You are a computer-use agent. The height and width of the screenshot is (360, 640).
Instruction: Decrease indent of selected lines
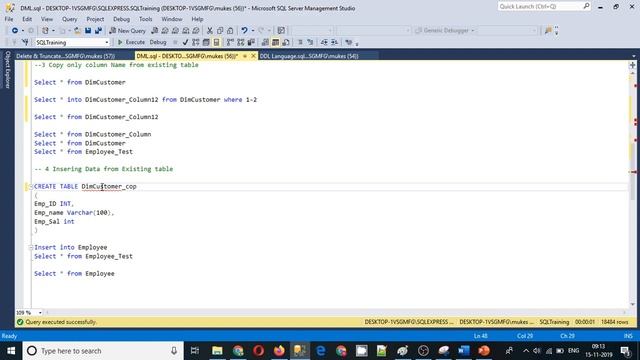point(324,42)
